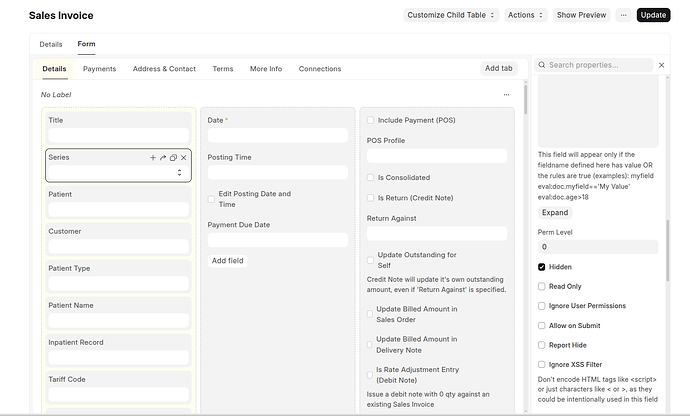Enable the Read Only checkbox
The width and height of the screenshot is (690, 416).
[542, 286]
